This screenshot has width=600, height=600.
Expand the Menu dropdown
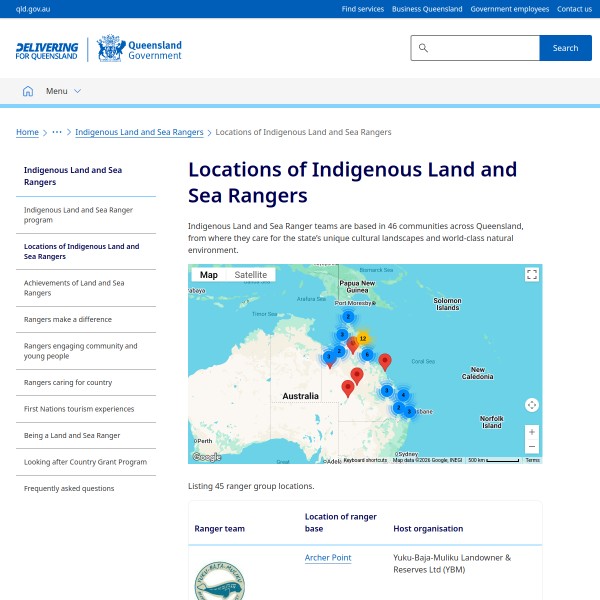63,91
